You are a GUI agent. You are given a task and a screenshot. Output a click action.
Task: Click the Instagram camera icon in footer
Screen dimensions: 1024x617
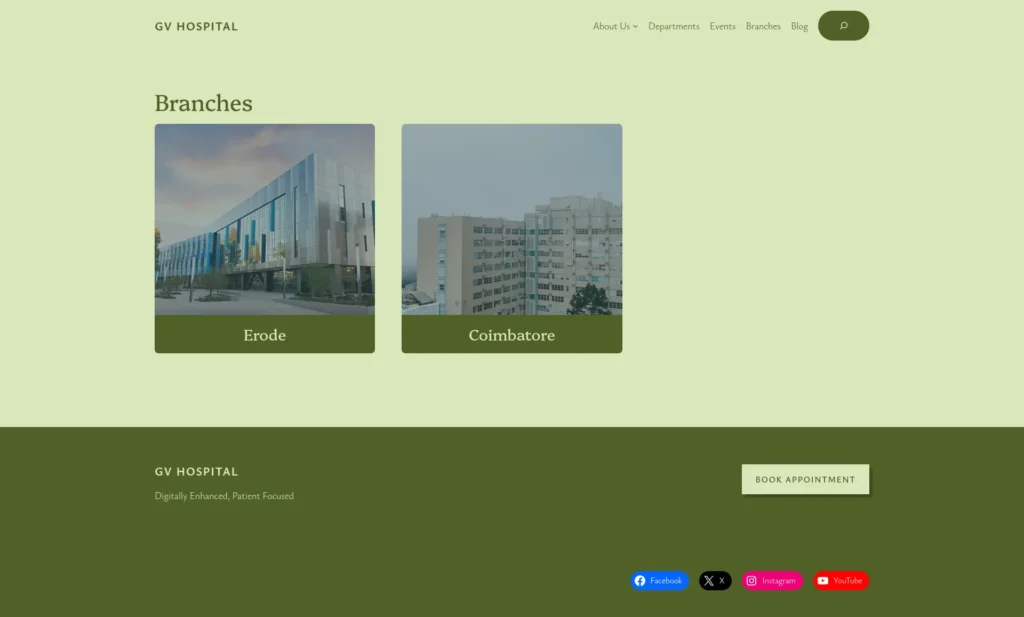752,581
